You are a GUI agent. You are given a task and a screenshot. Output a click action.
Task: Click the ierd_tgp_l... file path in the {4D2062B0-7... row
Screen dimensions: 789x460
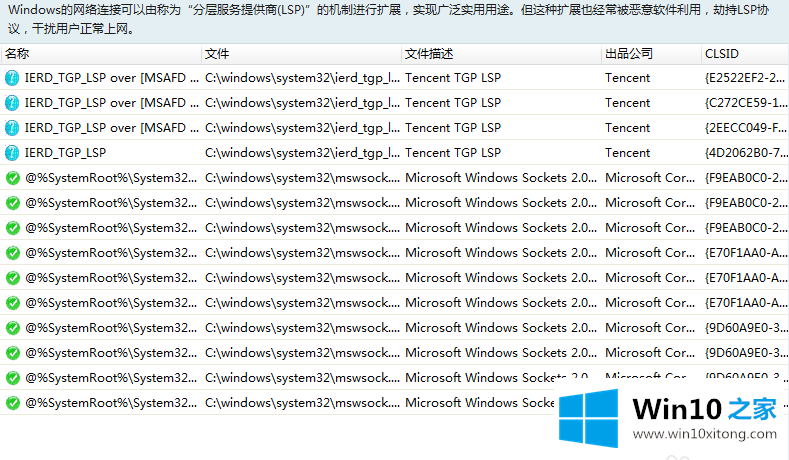coord(302,153)
